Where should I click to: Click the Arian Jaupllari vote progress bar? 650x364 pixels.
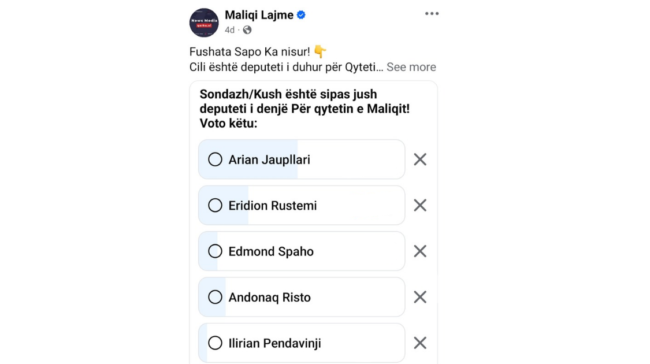pyautogui.click(x=302, y=159)
